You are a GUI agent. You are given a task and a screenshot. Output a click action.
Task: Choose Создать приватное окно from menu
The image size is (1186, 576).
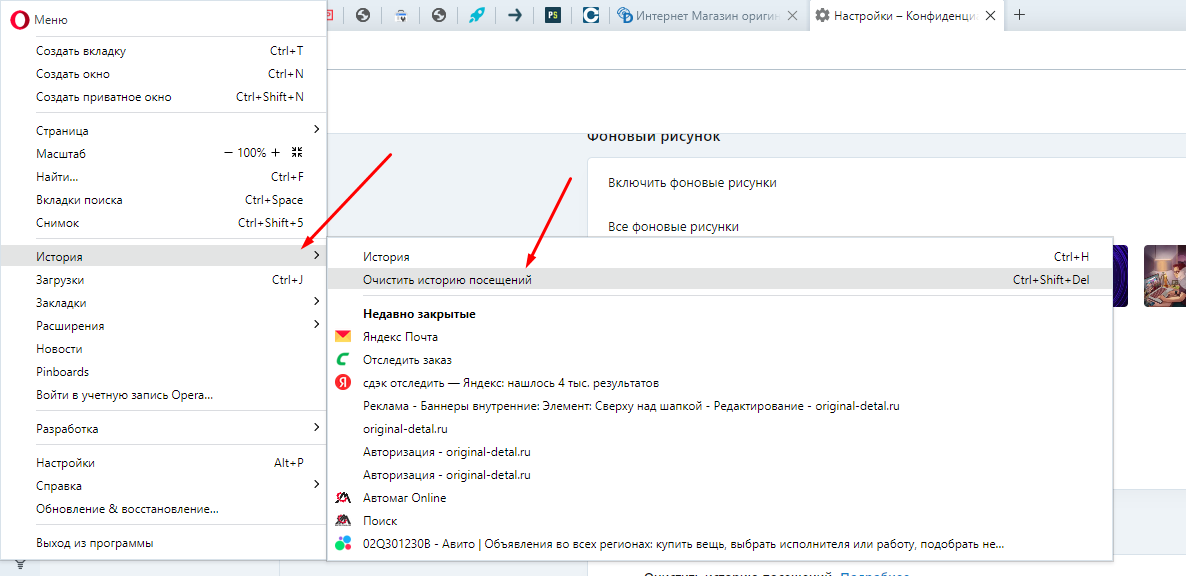coord(104,97)
